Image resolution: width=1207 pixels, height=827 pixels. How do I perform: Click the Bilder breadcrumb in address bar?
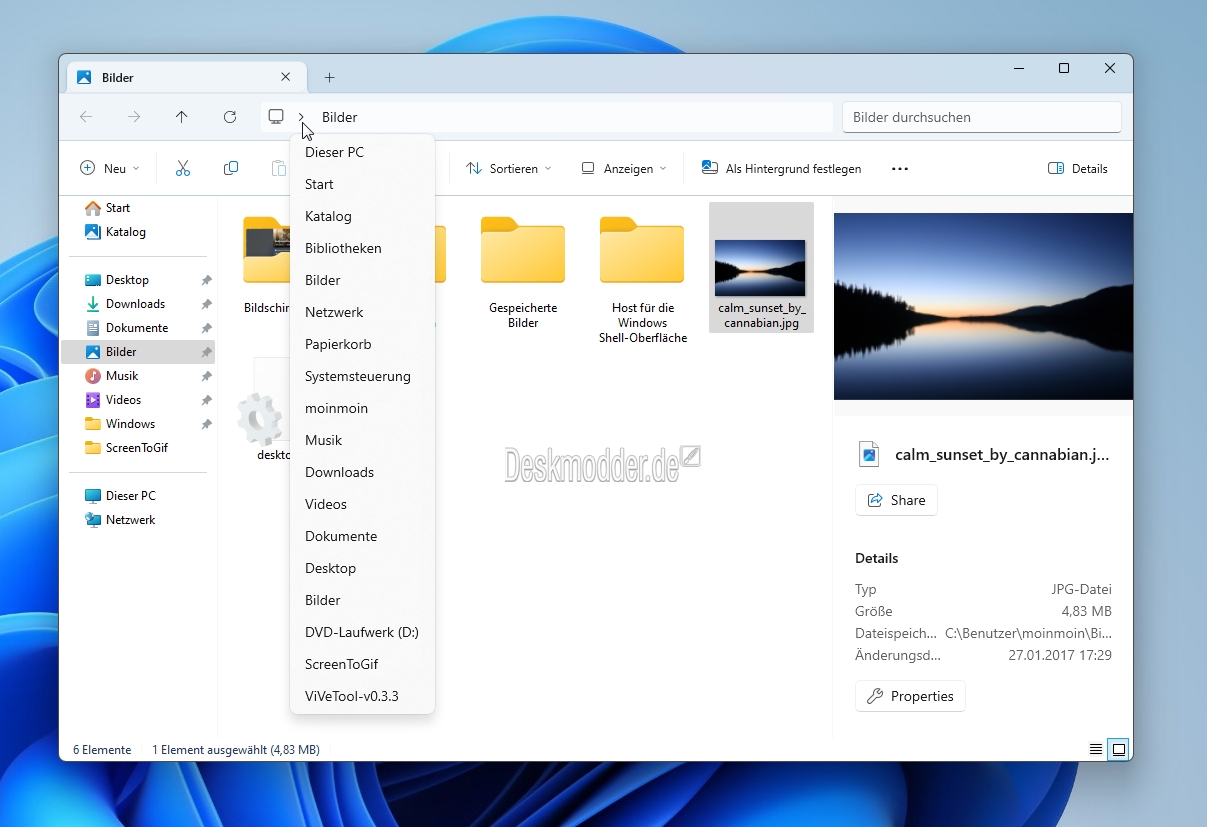340,117
